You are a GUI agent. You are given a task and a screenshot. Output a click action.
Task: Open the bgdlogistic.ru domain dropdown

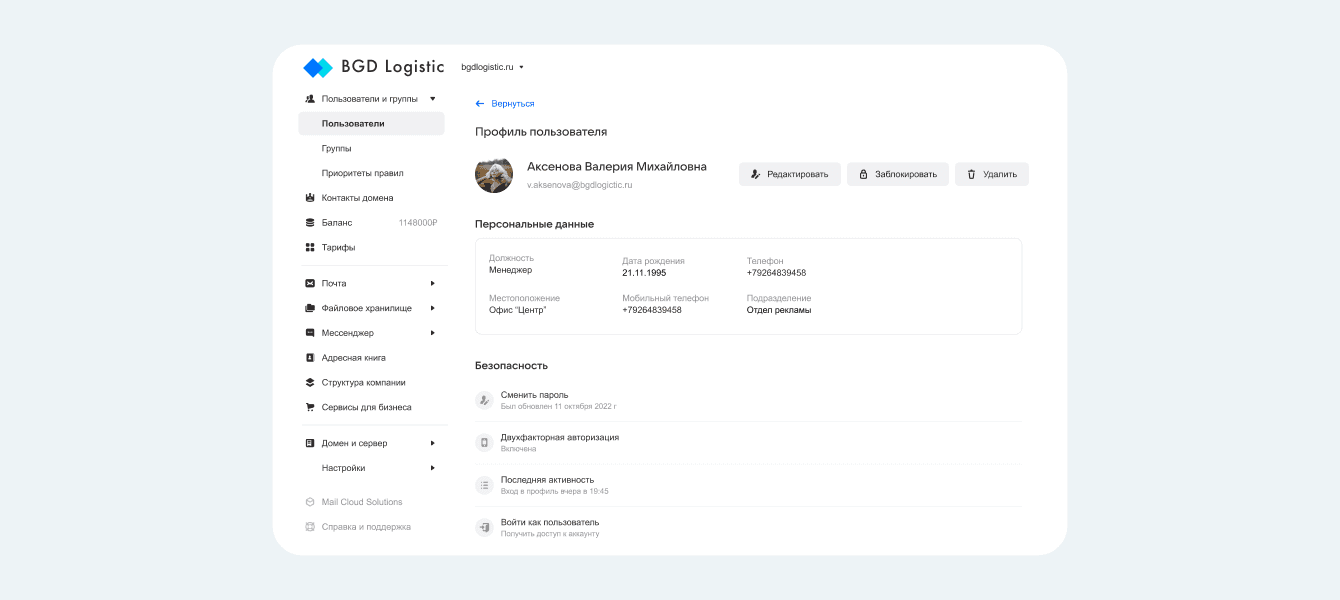pos(492,68)
